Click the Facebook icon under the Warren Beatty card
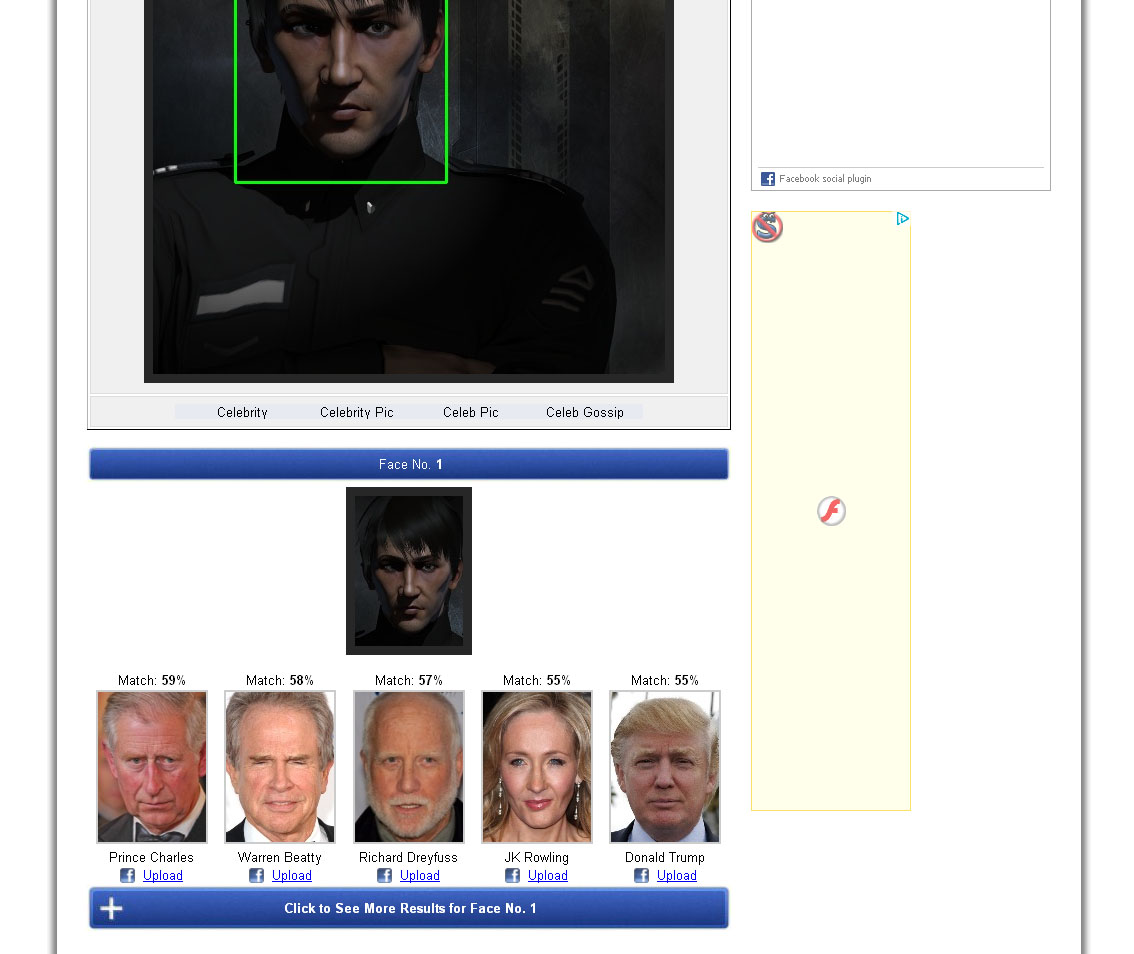Image resolution: width=1134 pixels, height=954 pixels. coord(256,875)
